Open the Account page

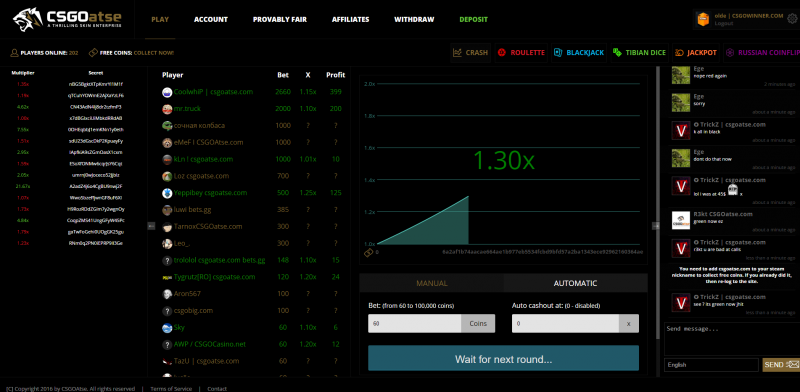coord(211,19)
